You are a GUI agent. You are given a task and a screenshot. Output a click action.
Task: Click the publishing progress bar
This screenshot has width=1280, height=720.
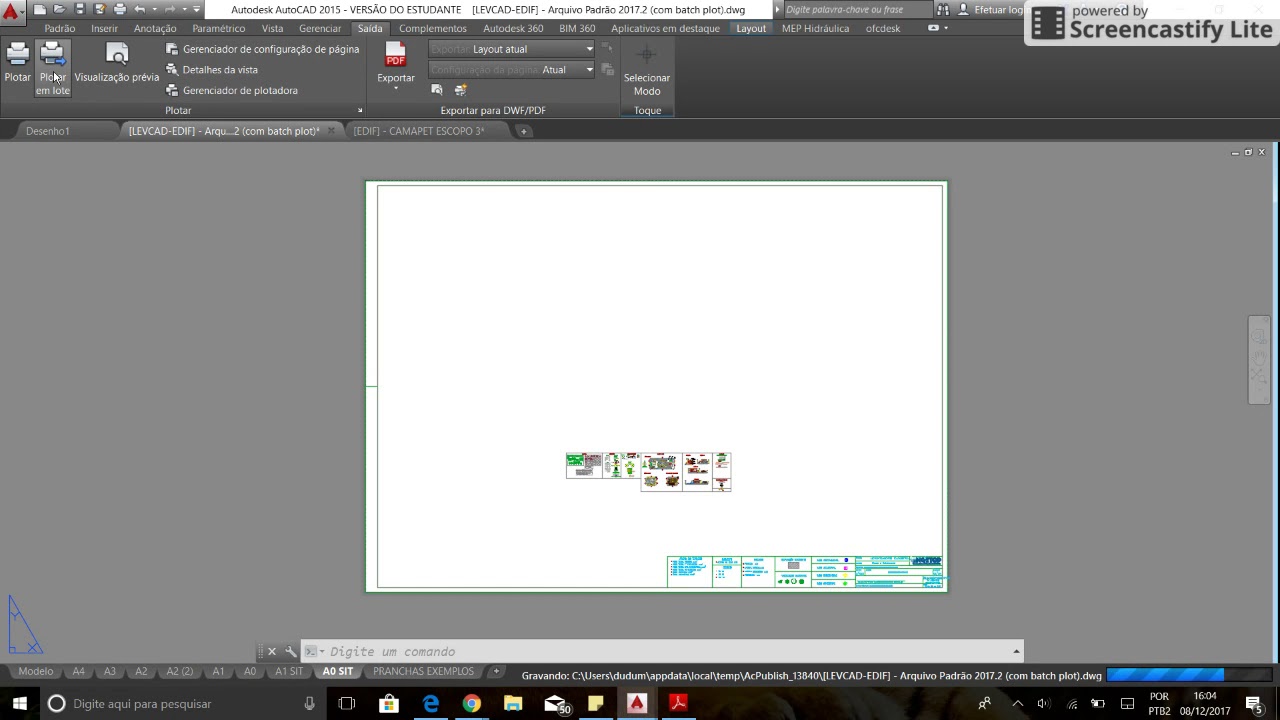tap(1187, 676)
